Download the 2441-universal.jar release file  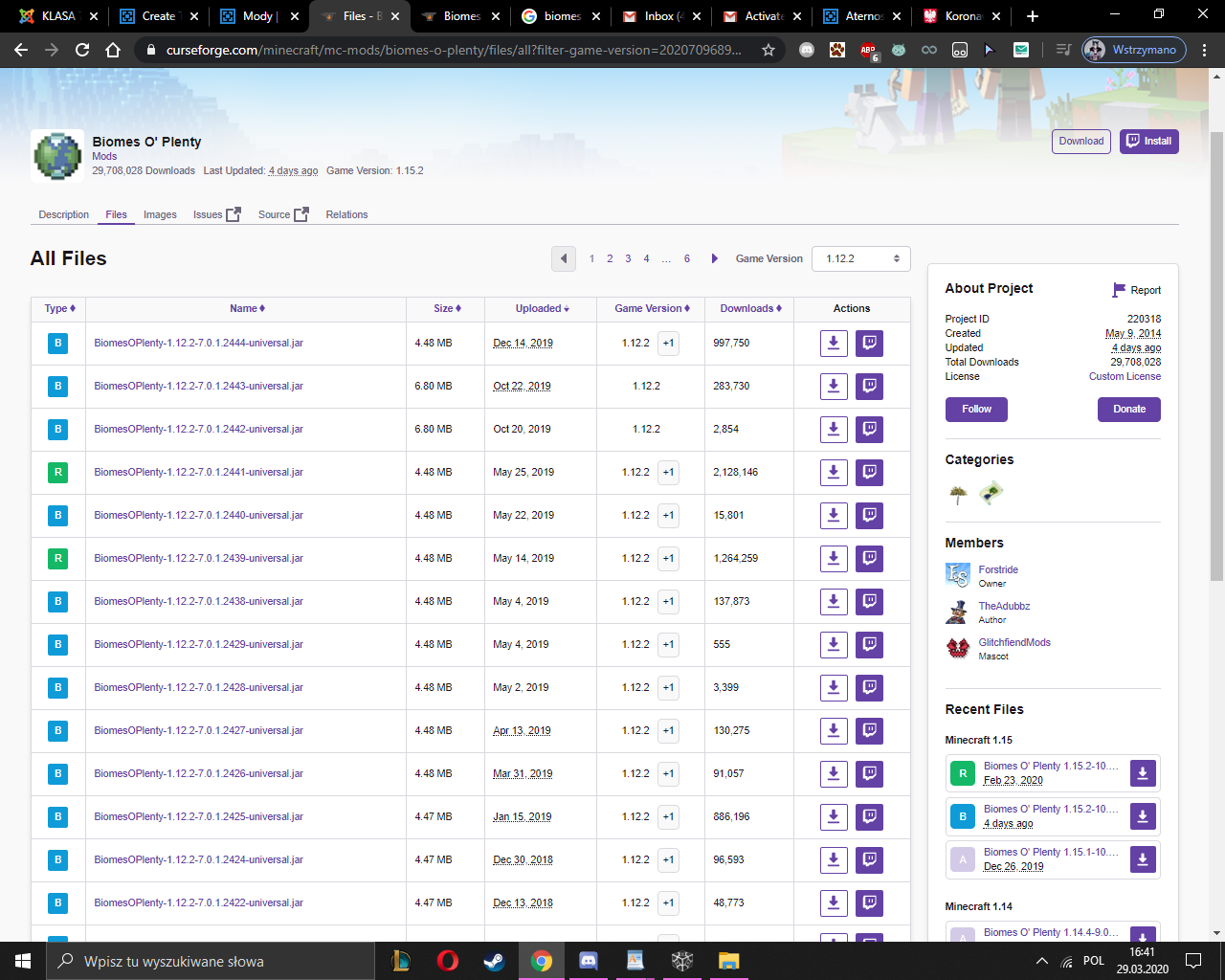[834, 472]
